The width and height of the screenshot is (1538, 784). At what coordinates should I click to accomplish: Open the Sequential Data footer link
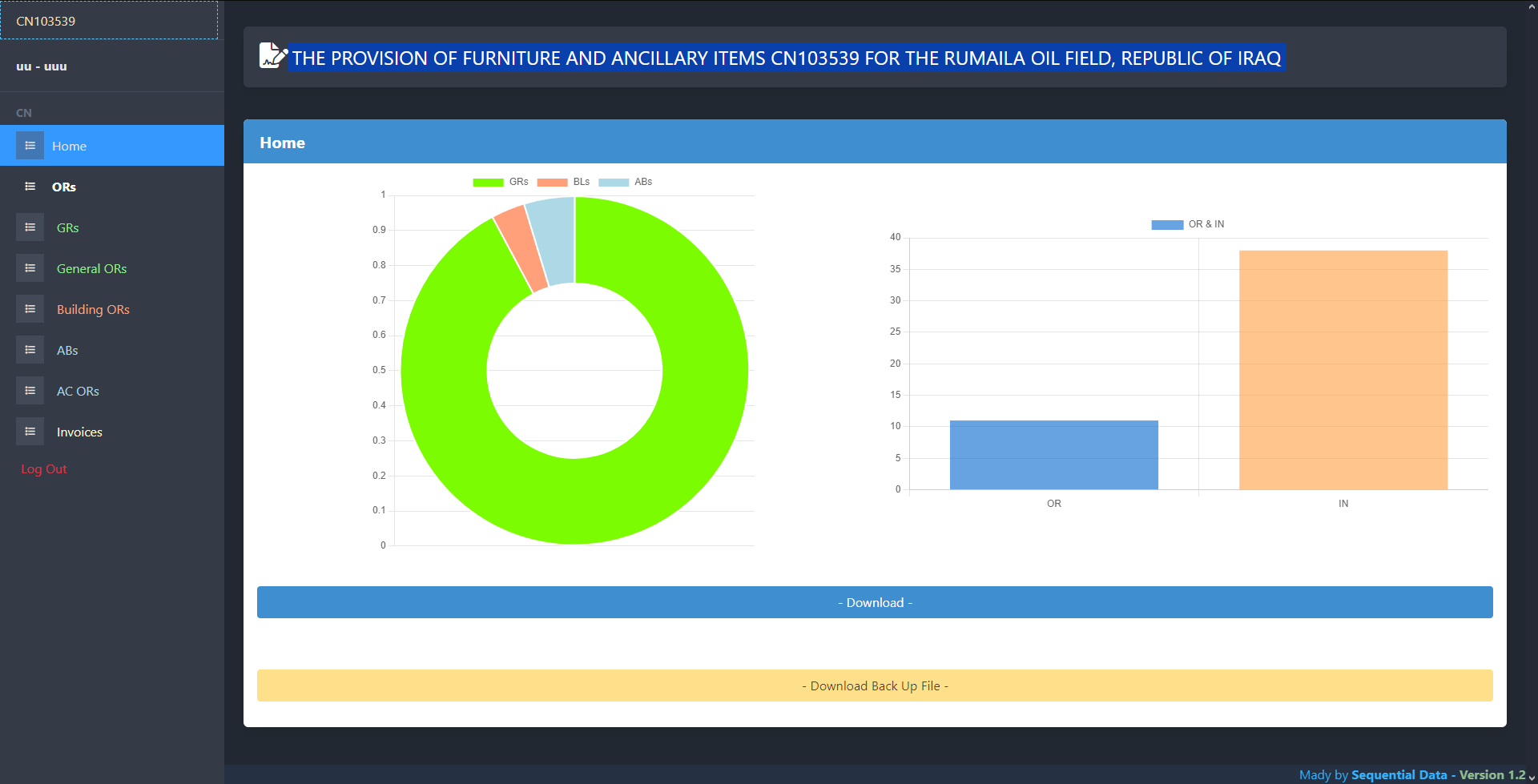tap(1399, 774)
